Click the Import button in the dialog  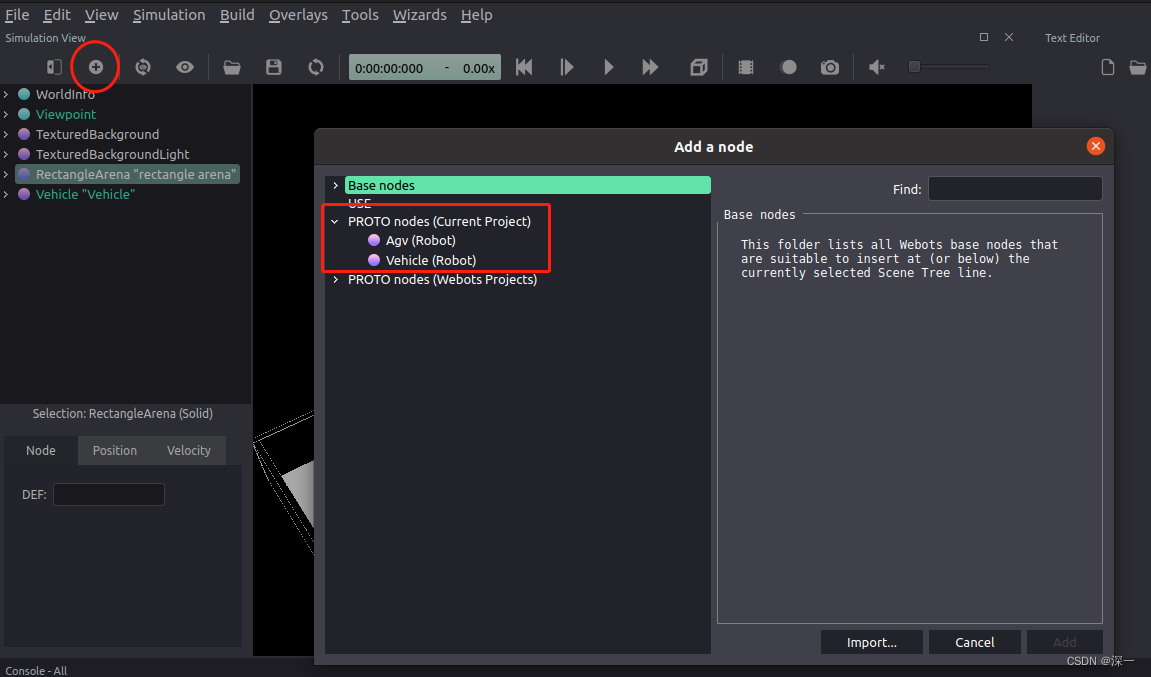tap(871, 641)
